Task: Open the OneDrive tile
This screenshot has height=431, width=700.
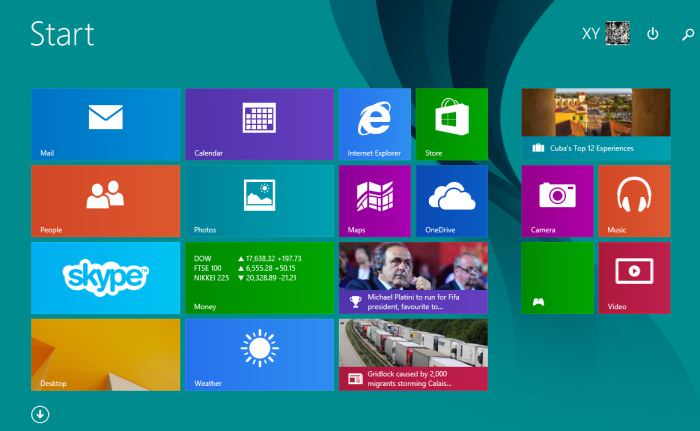Action: [x=451, y=201]
